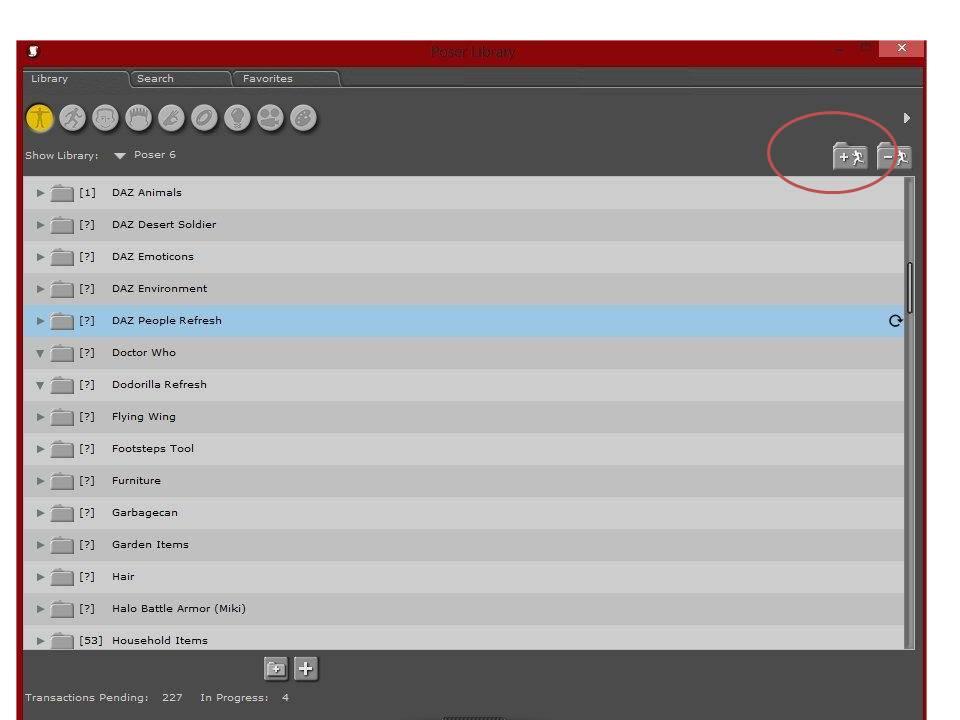Select the Props category icon
This screenshot has height=720, width=960.
204,118
